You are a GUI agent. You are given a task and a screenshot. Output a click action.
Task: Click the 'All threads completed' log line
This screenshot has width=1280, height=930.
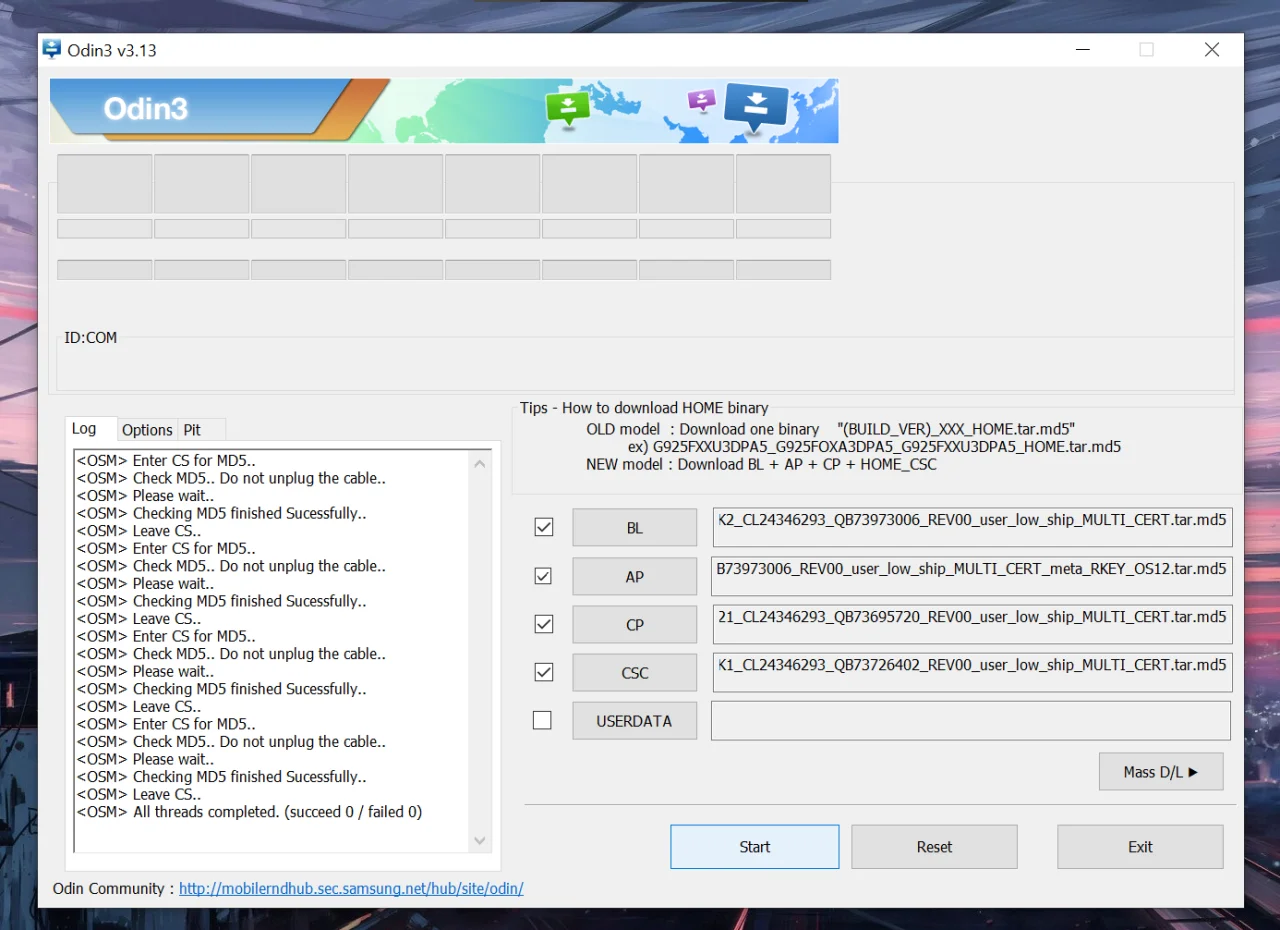(250, 812)
